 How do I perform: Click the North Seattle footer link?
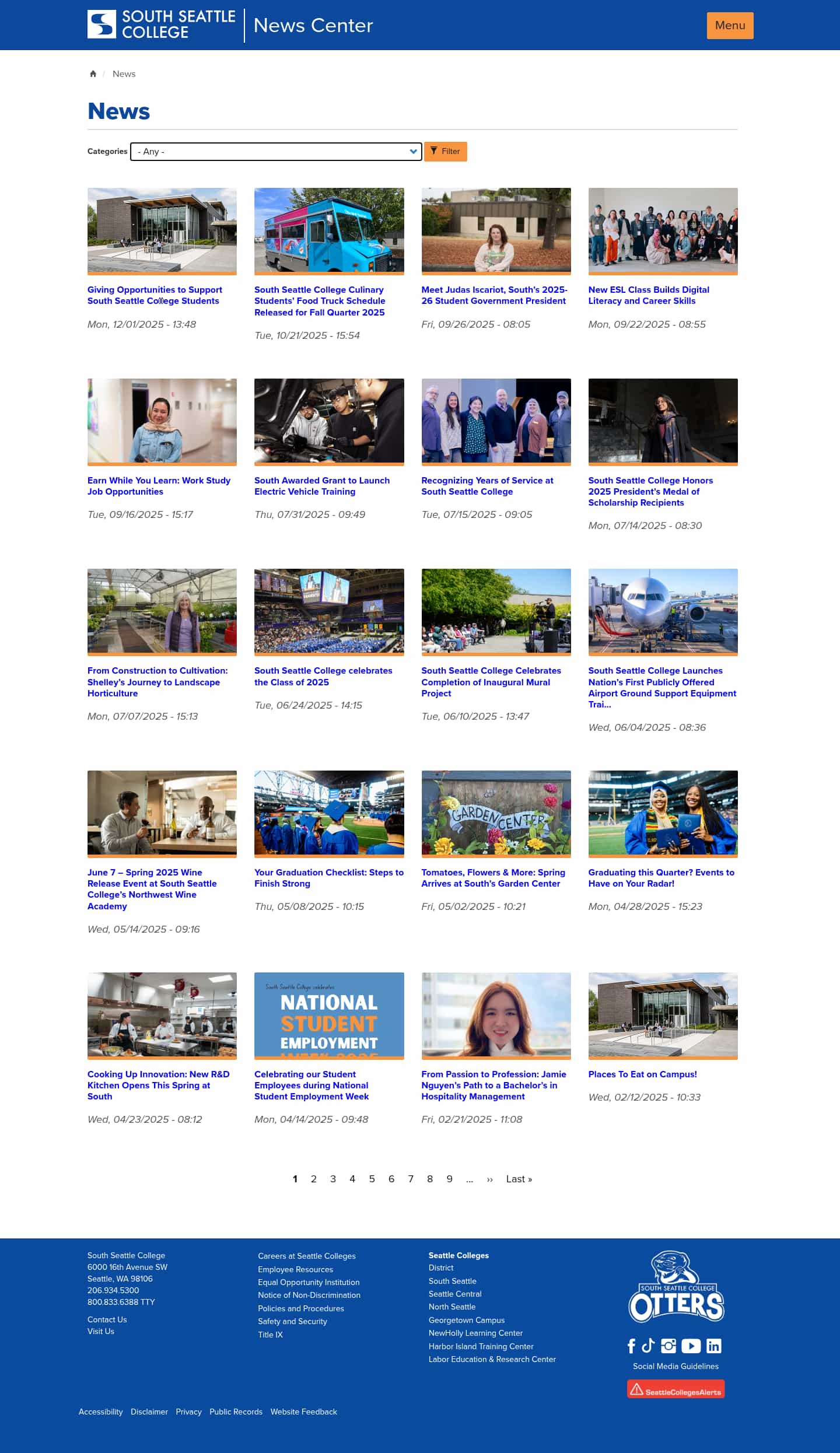452,1307
